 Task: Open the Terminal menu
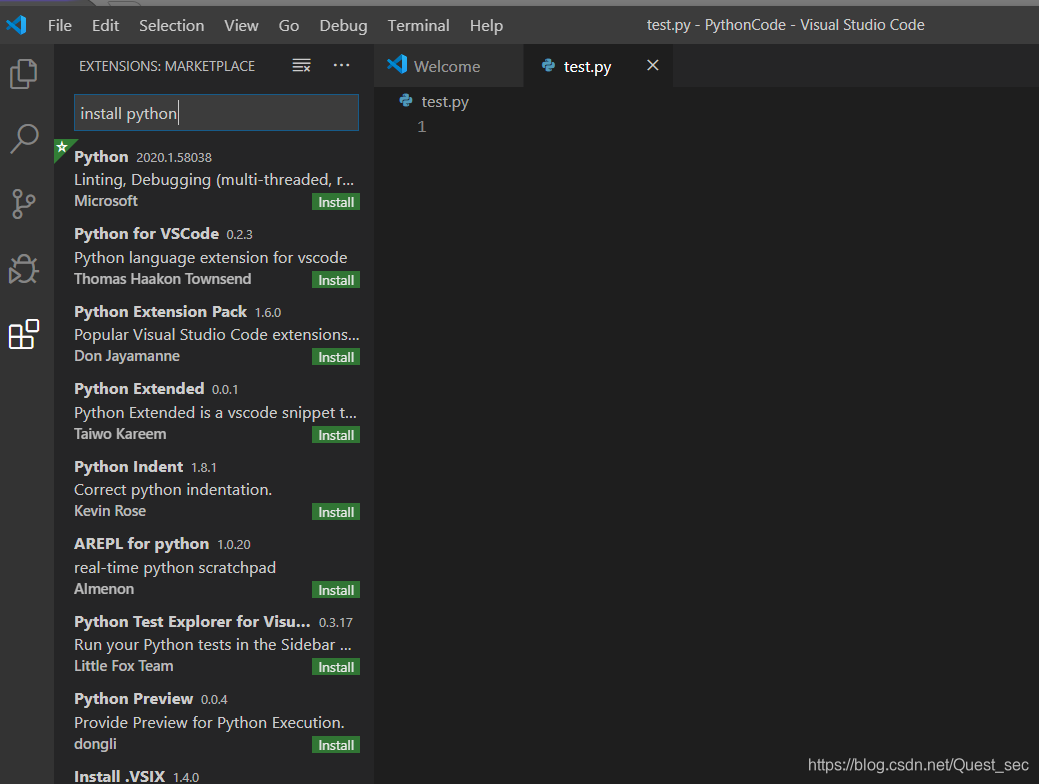(419, 25)
